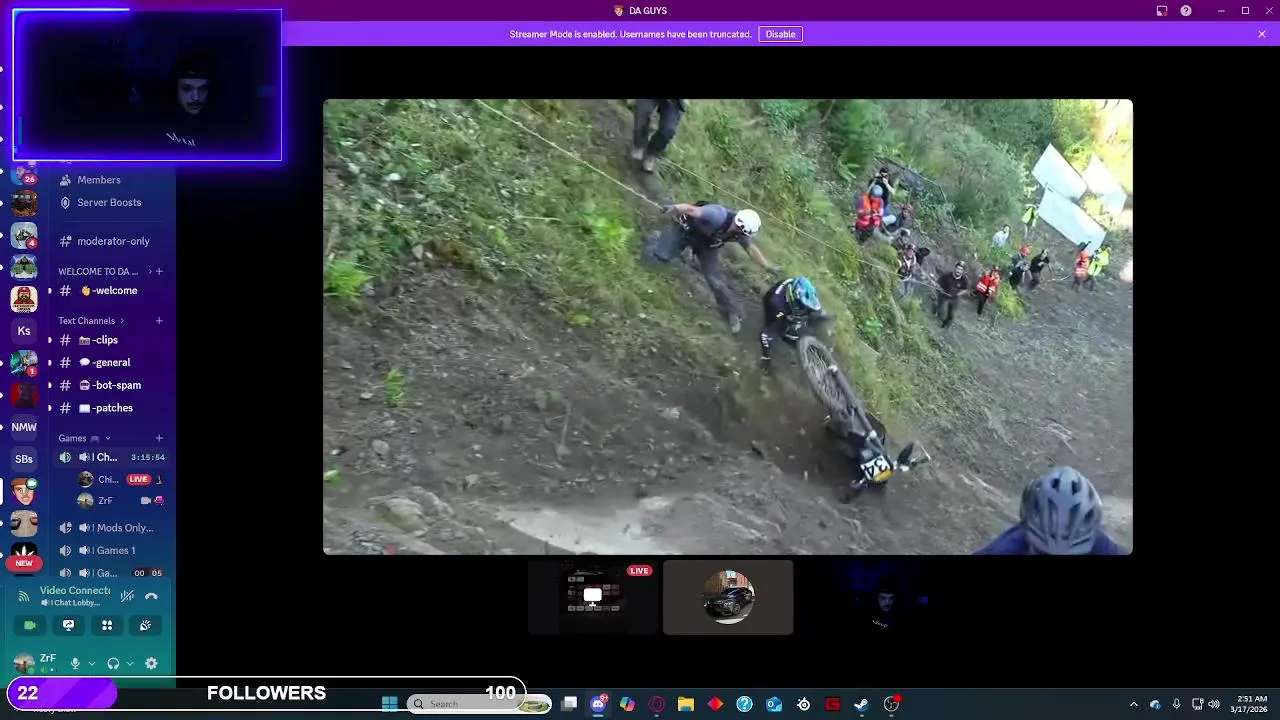Turn on camera in voice panel
Viewport: 1280px width, 720px height.
[30, 625]
